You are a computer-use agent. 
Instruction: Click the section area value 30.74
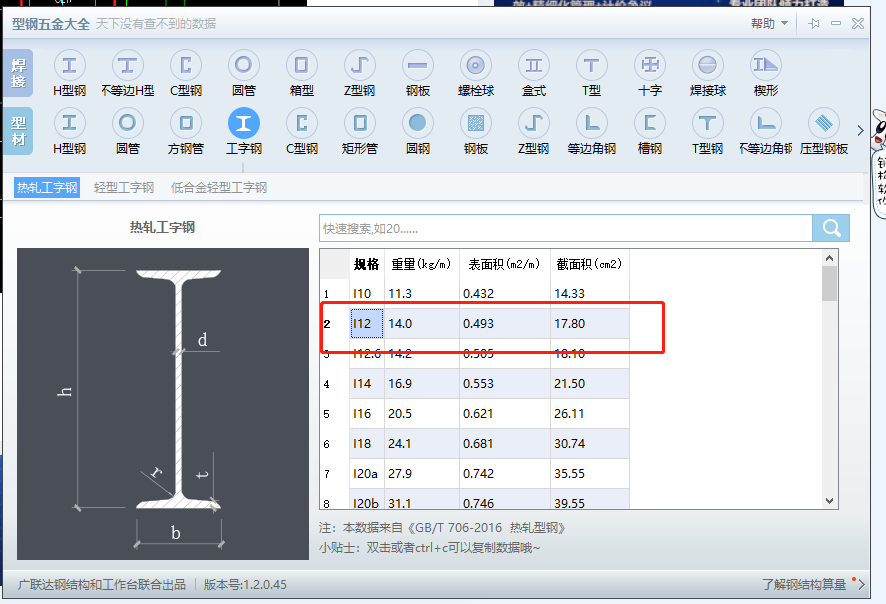click(x=570, y=444)
